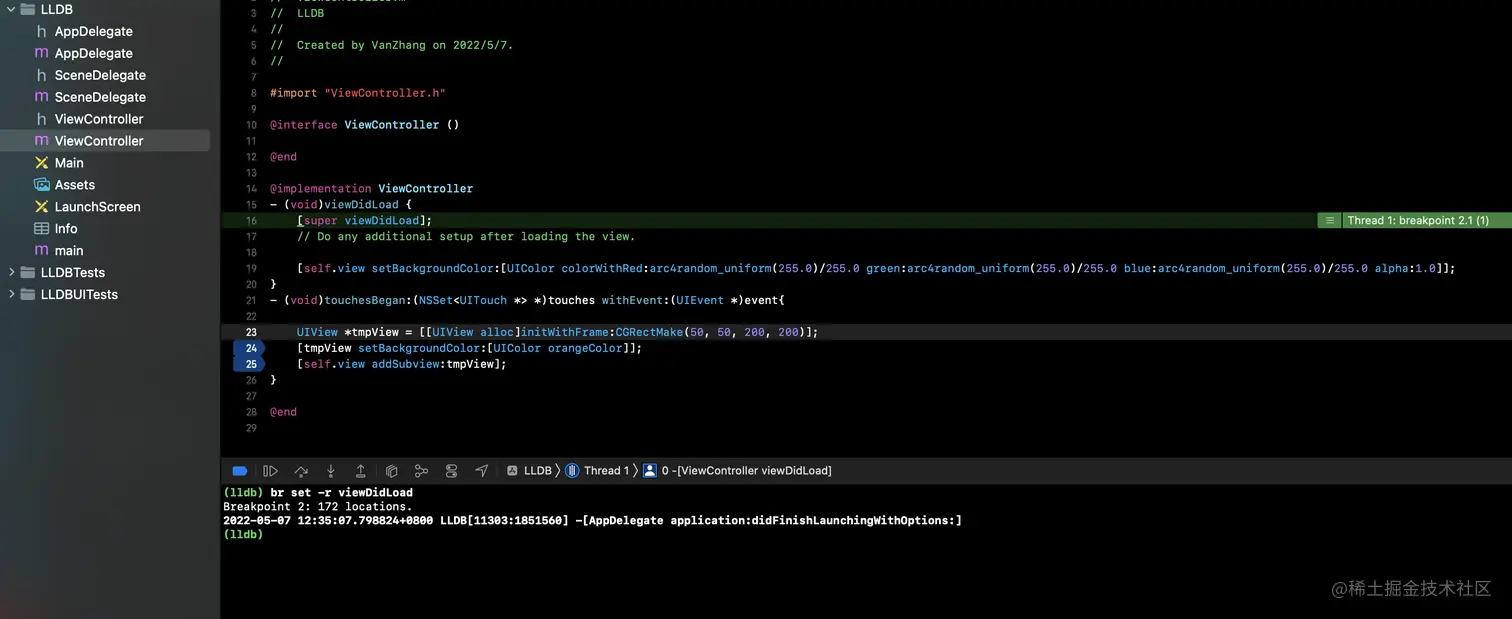
Task: Click the Step Out debug icon
Action: 361,471
